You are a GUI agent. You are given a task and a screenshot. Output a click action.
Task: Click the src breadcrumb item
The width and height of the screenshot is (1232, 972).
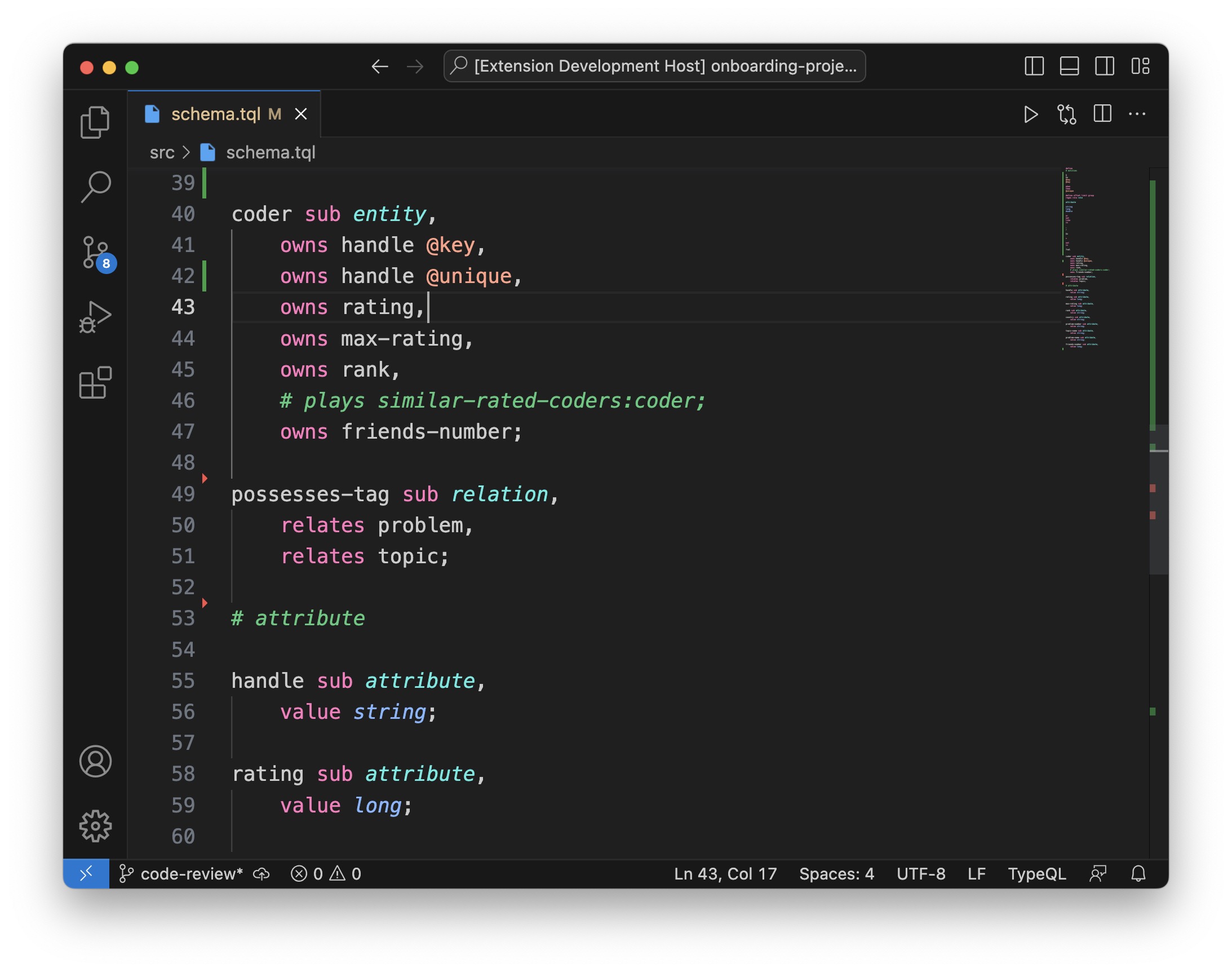point(162,153)
